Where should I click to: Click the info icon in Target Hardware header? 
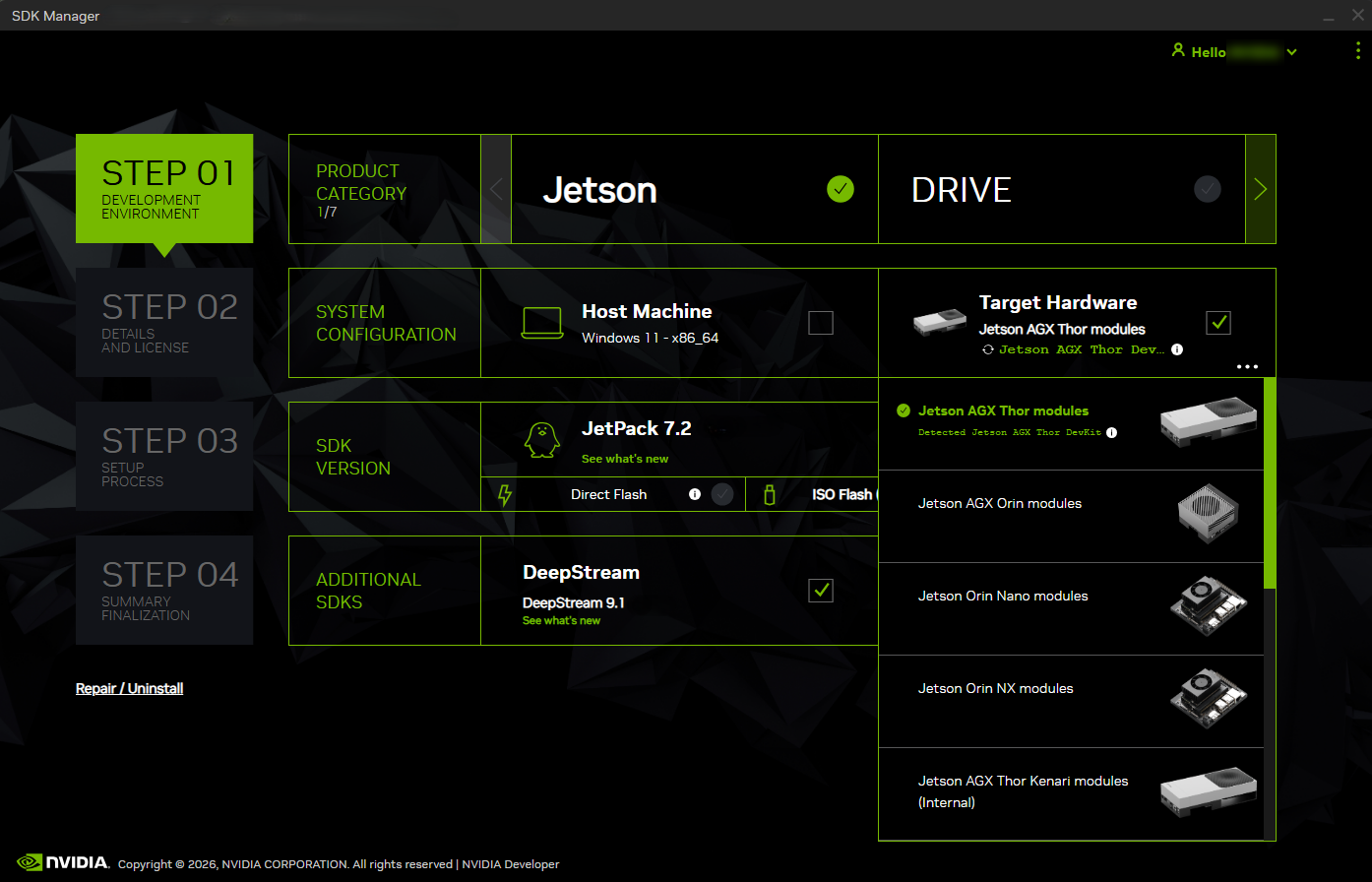click(1177, 349)
